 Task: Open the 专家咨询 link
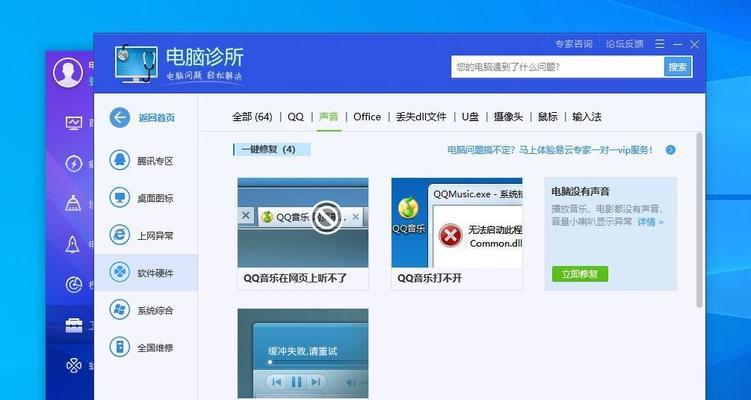tap(573, 44)
